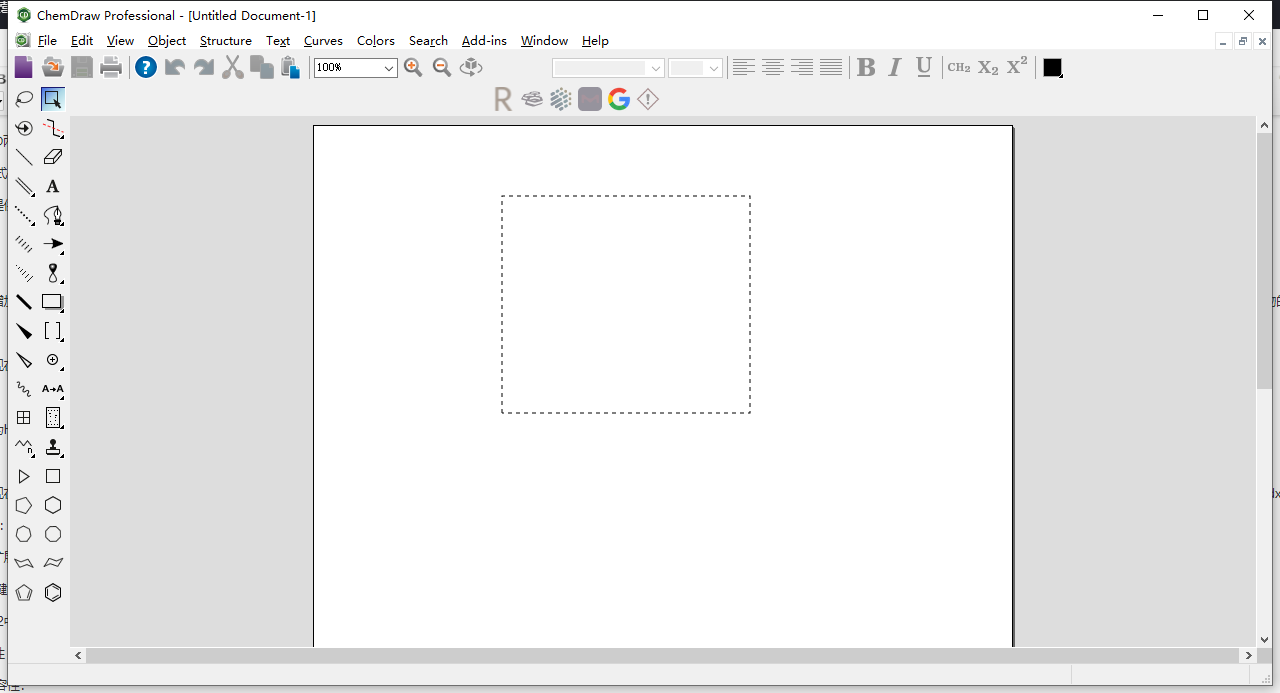The height and width of the screenshot is (693, 1280).
Task: Select the Lasso selection tool
Action: point(24,99)
